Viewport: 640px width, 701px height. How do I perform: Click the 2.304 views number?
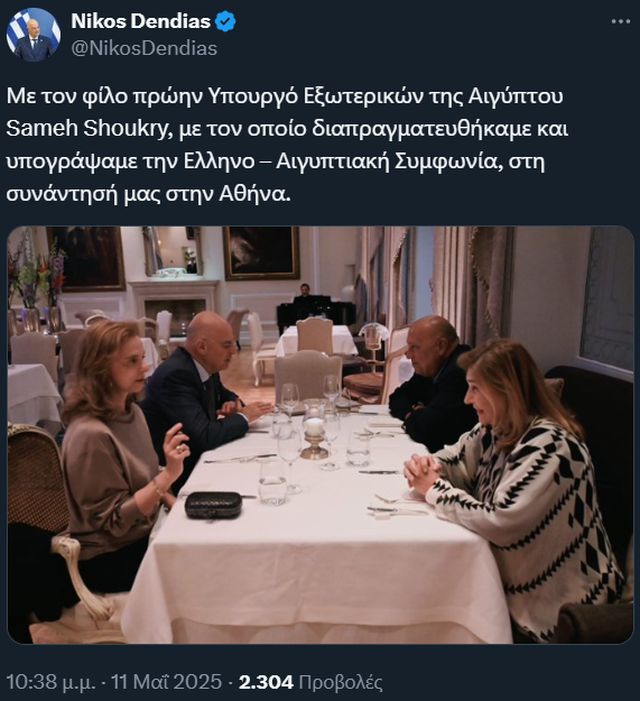click(266, 682)
